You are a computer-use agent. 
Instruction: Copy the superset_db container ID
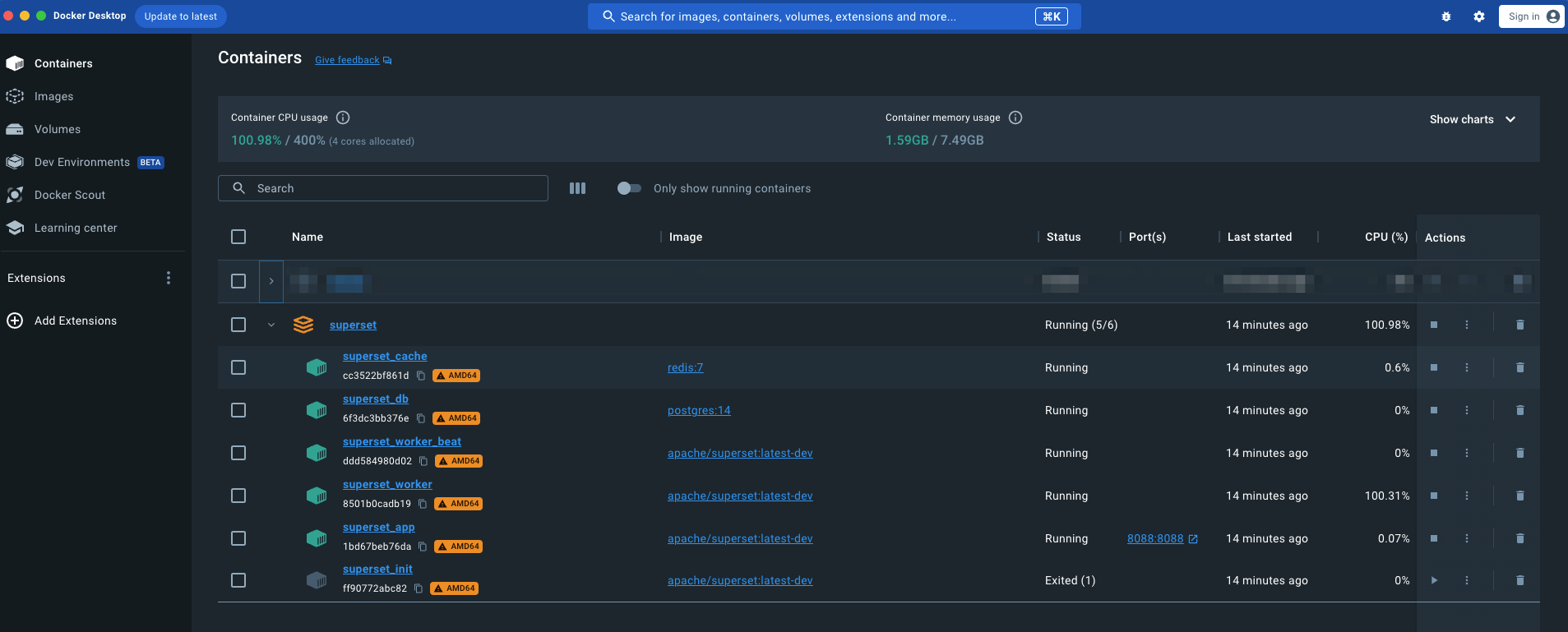click(x=421, y=418)
